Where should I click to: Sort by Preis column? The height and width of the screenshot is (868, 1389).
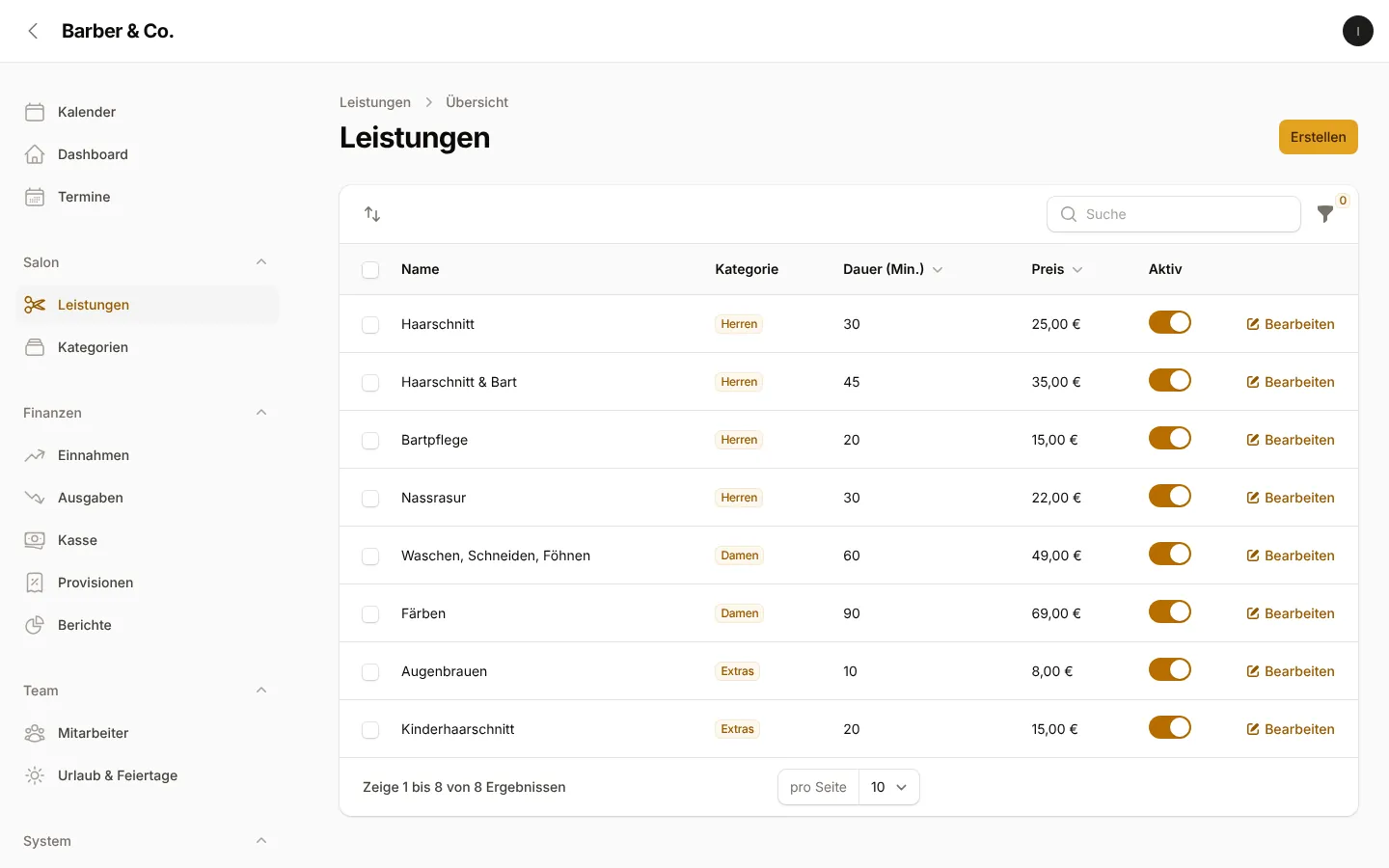click(x=1056, y=269)
